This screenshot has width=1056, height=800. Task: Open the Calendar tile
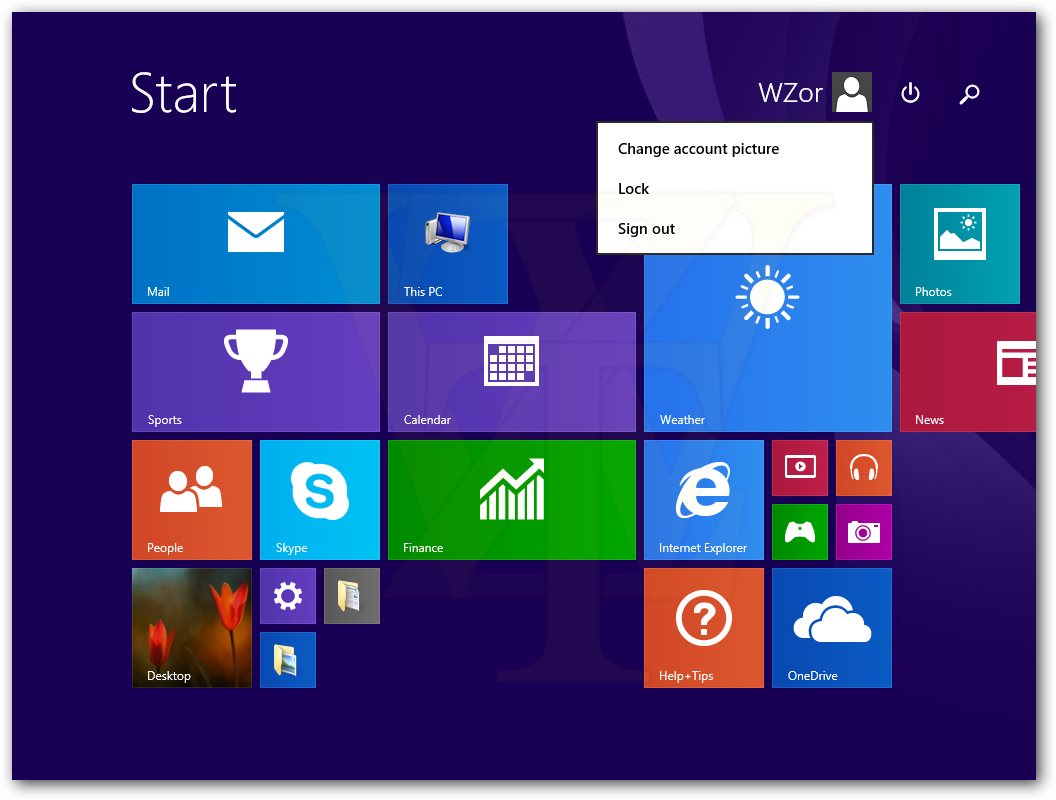pyautogui.click(x=512, y=372)
